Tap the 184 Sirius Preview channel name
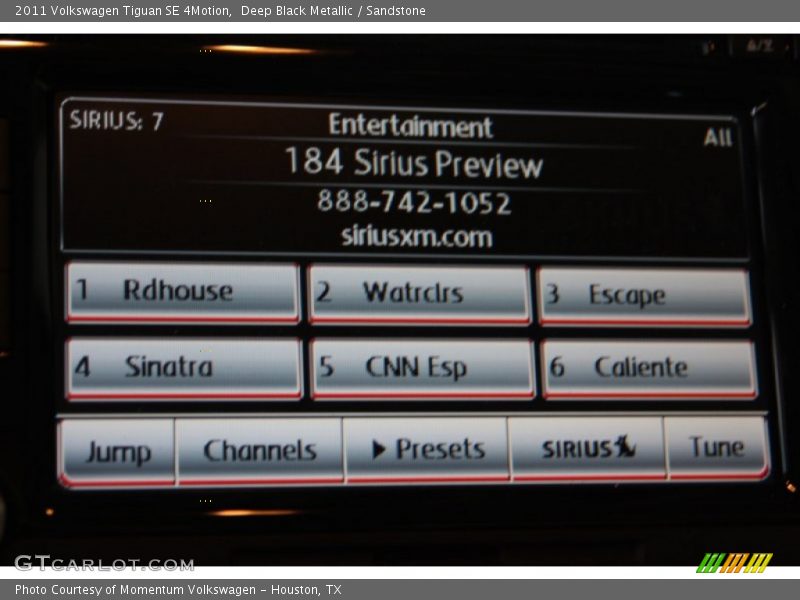This screenshot has height=600, width=800. (x=414, y=163)
